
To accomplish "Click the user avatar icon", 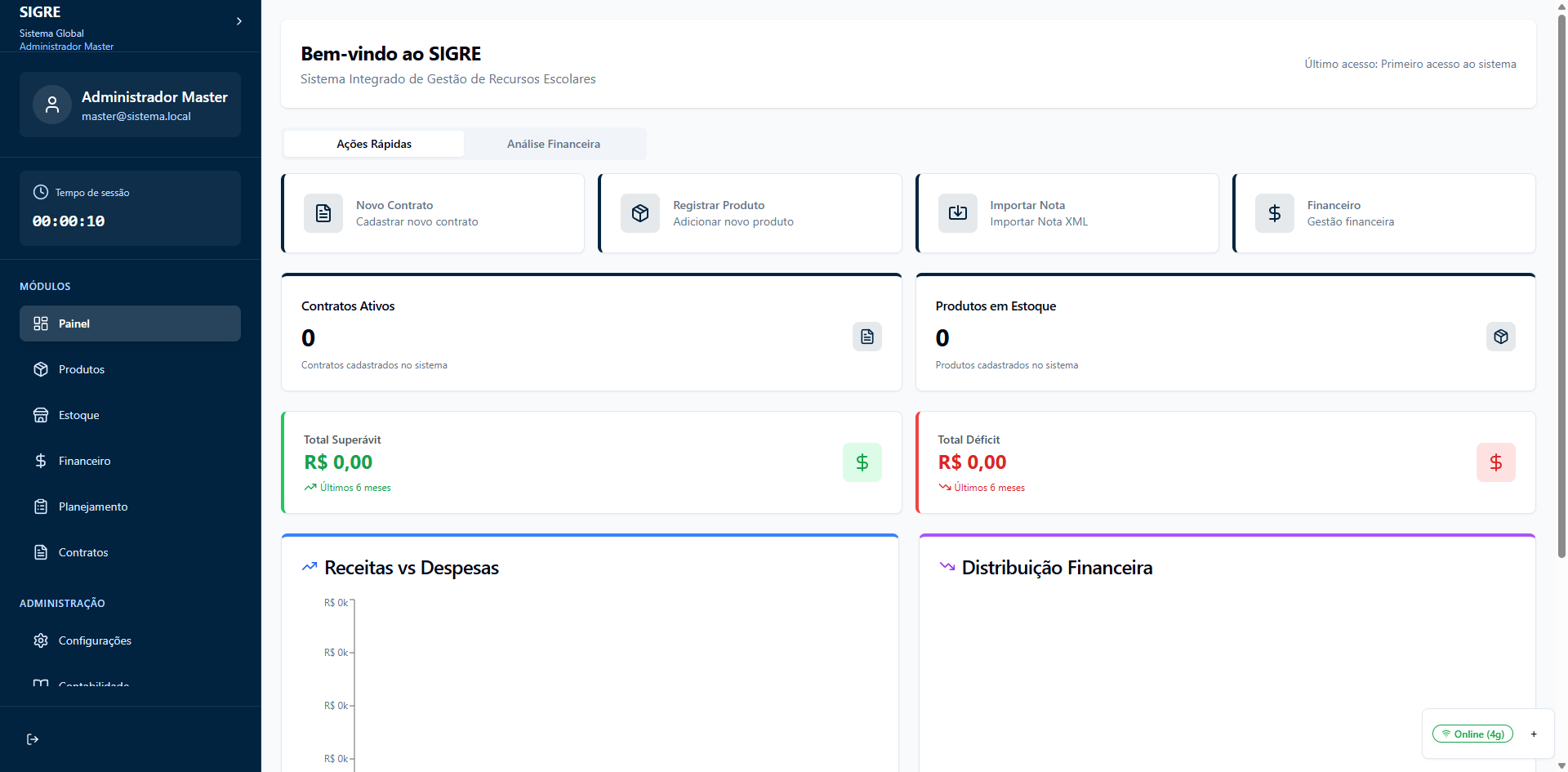I will [52, 105].
